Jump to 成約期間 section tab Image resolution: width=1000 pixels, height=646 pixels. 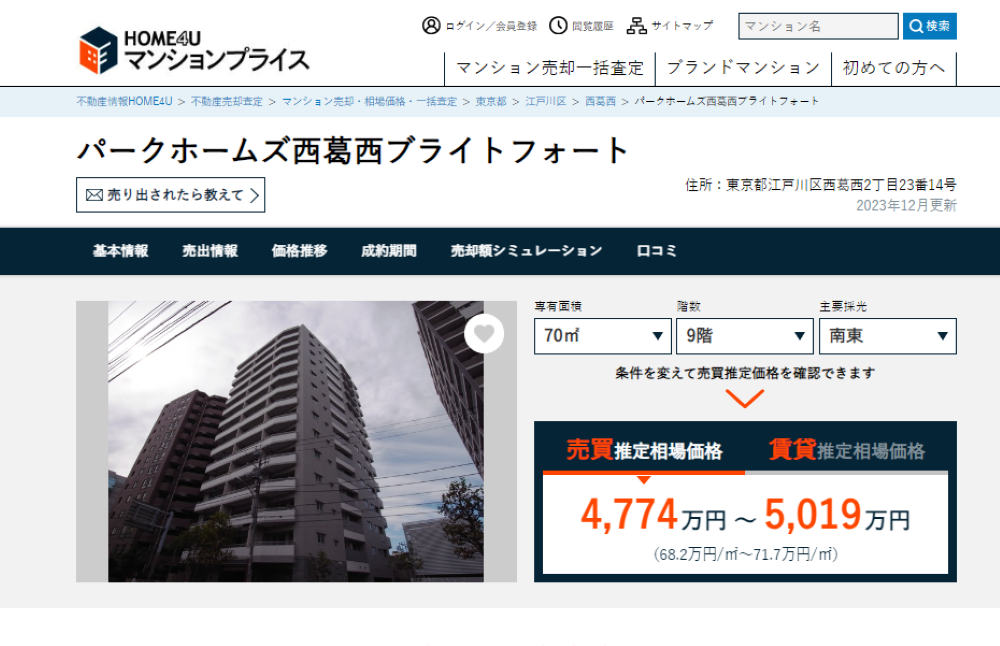[x=388, y=251]
